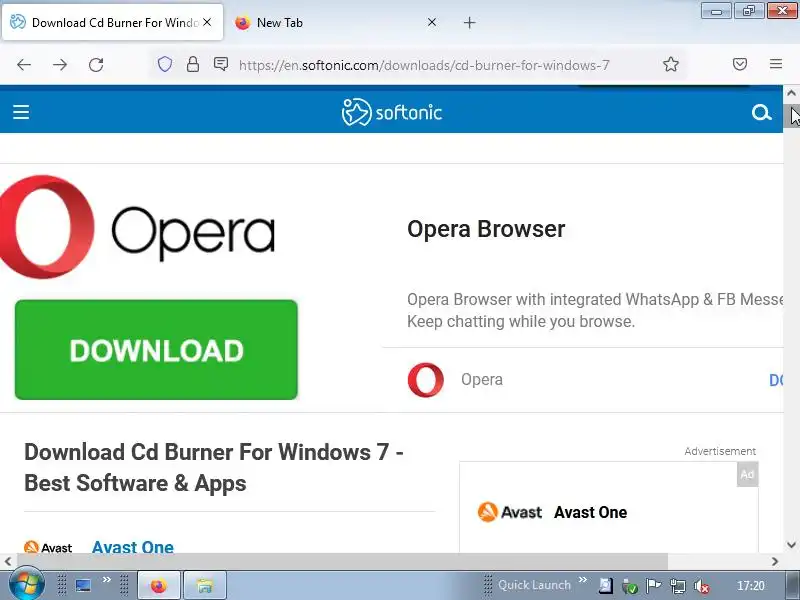Click the address bar URL field
The height and width of the screenshot is (600, 800).
[x=423, y=65]
